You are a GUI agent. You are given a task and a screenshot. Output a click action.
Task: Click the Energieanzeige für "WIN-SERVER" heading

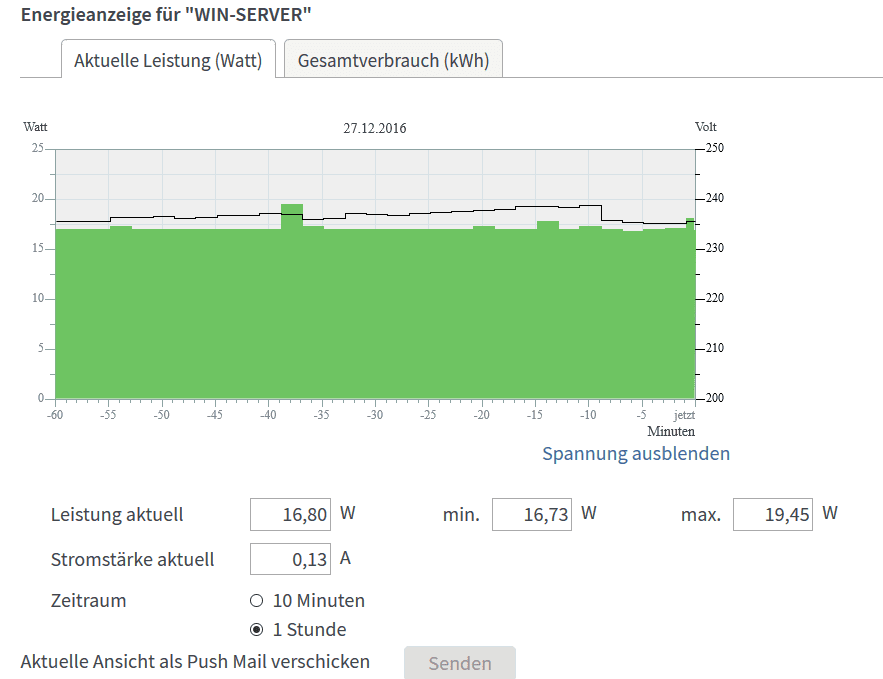tap(166, 14)
